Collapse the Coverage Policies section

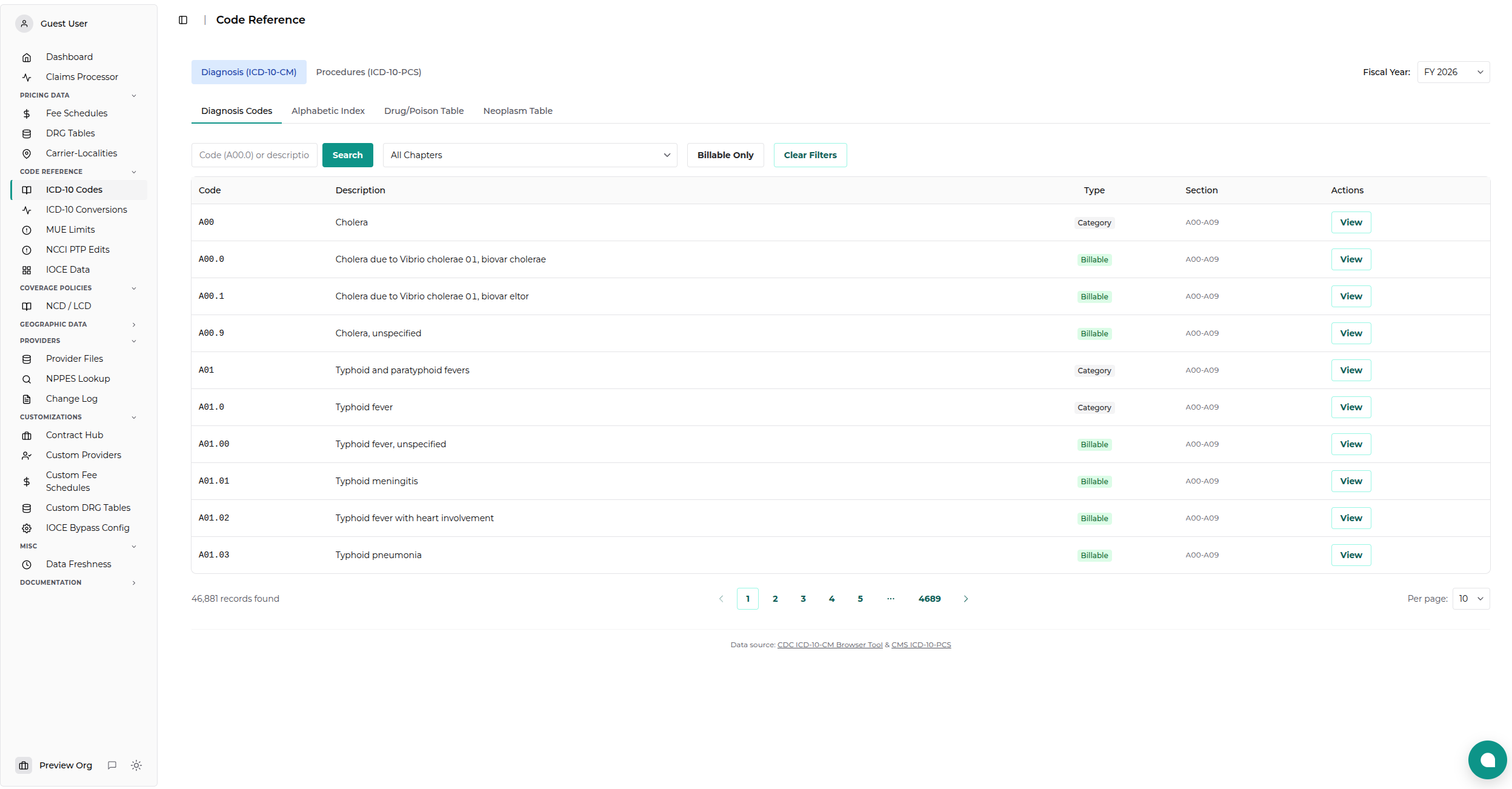pos(78,288)
